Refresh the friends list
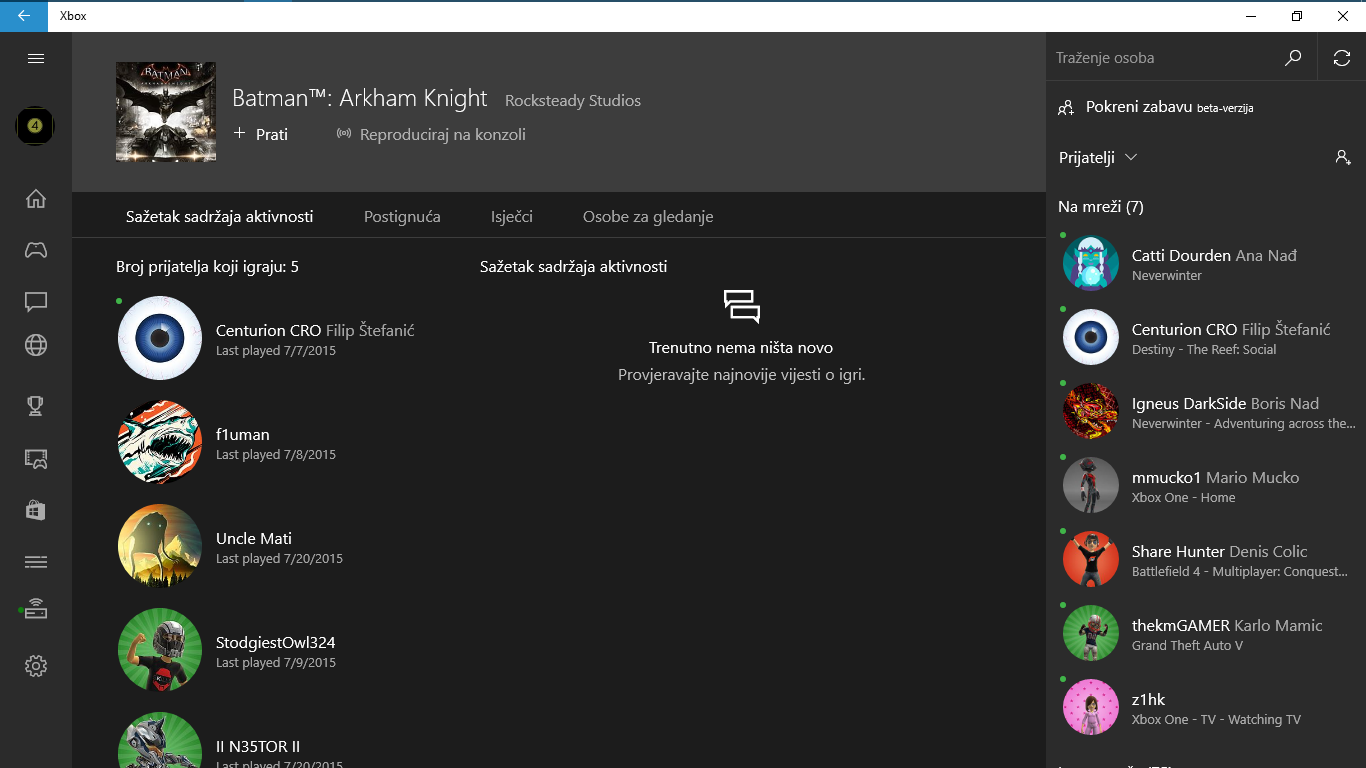1366x768 pixels. click(1342, 58)
